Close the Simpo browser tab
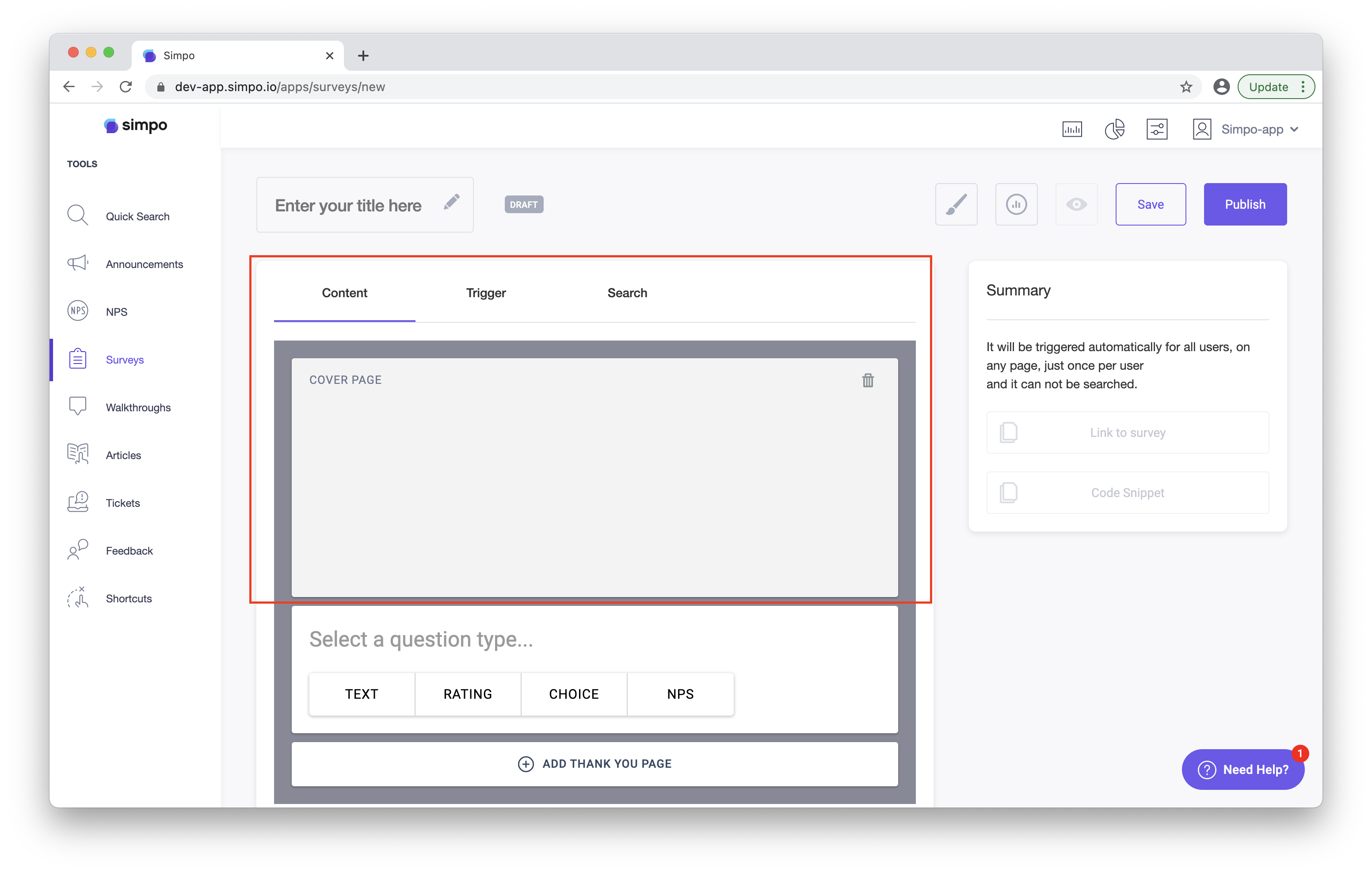The image size is (1372, 873). pyautogui.click(x=329, y=55)
